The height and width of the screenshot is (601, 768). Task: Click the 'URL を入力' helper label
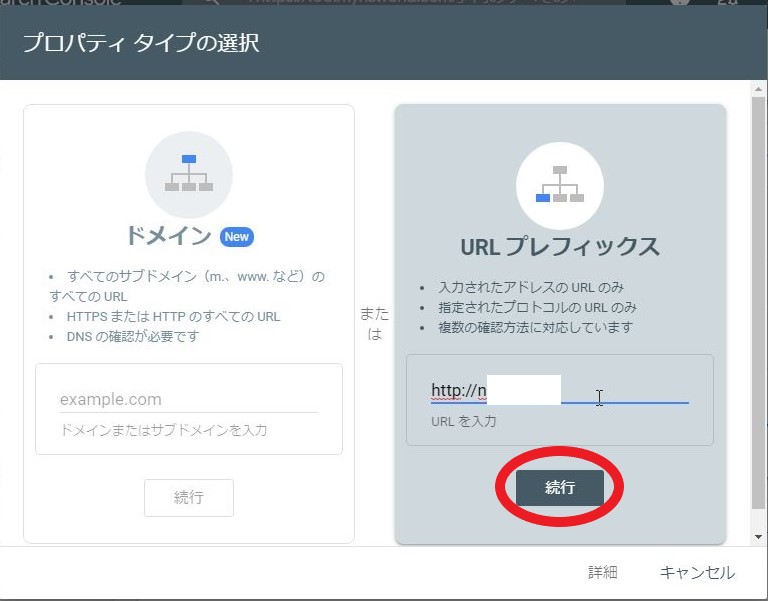[x=463, y=422]
